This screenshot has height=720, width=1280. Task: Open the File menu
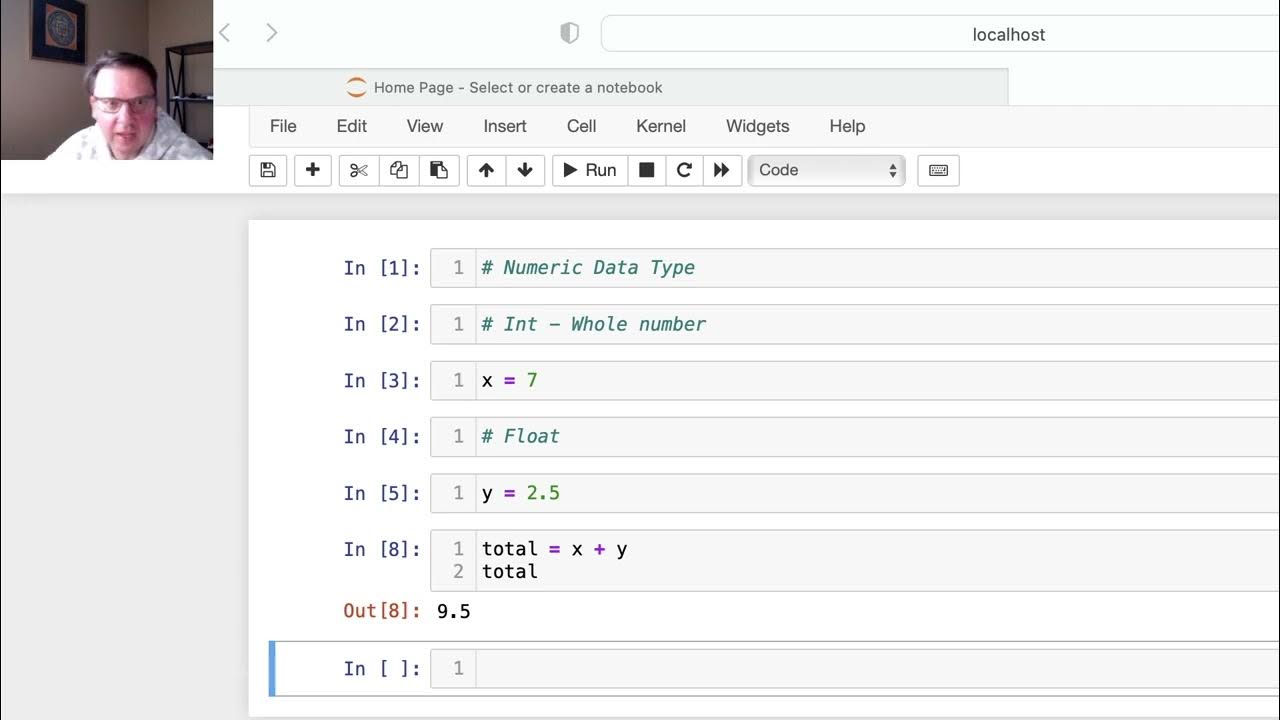pyautogui.click(x=283, y=126)
